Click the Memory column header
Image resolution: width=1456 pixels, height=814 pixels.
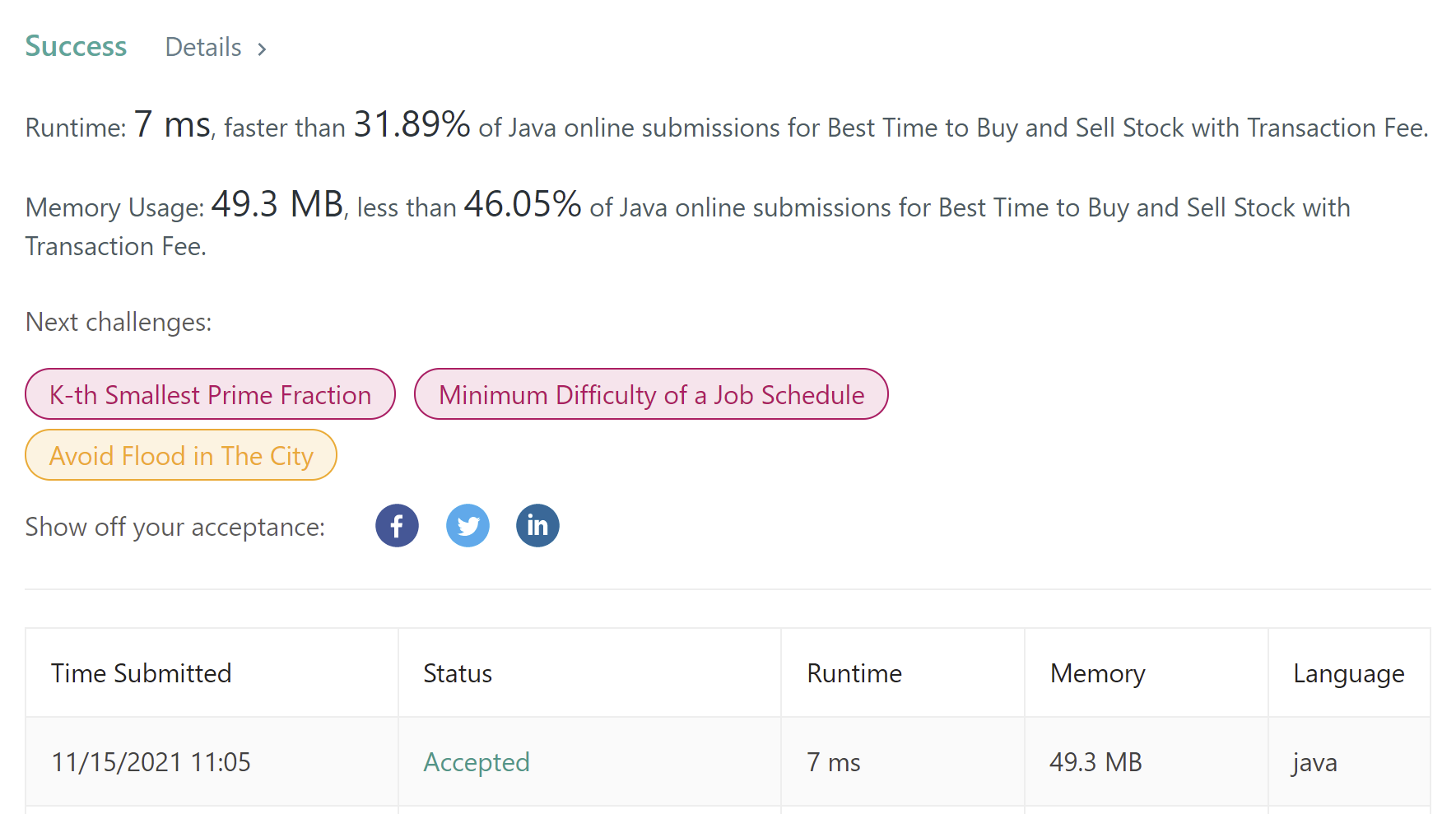click(x=1097, y=673)
